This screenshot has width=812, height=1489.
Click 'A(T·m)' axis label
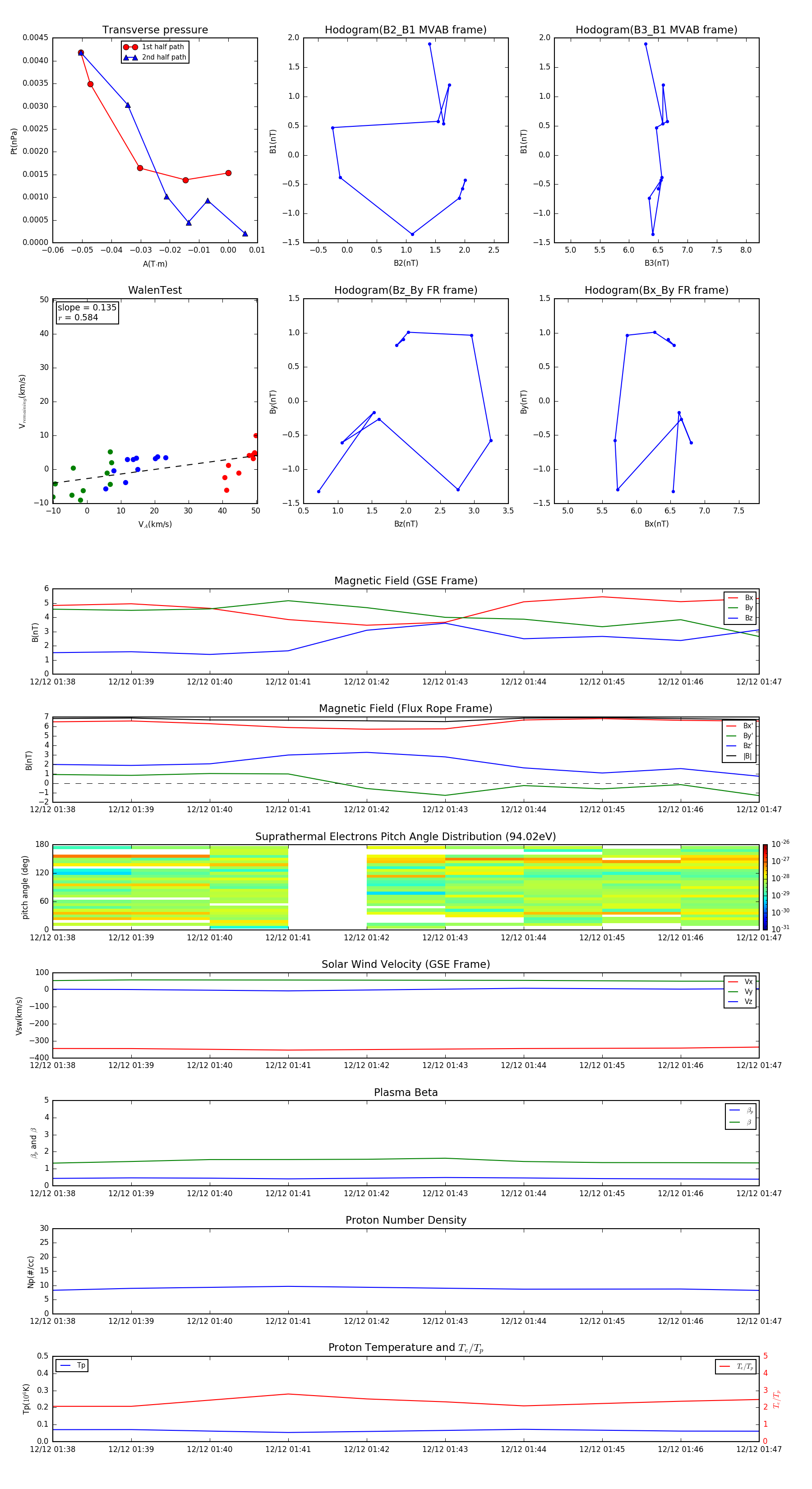pyautogui.click(x=155, y=264)
